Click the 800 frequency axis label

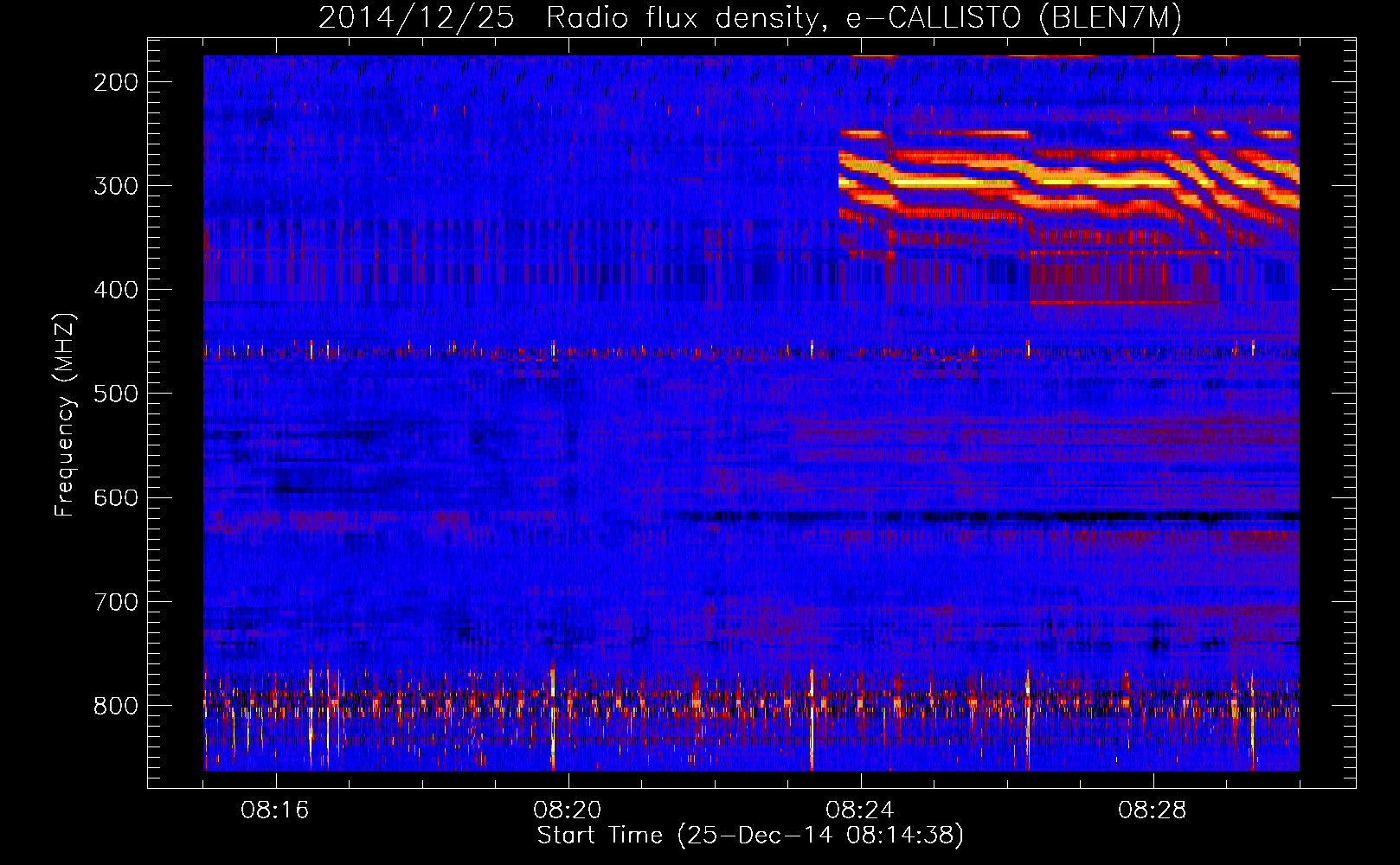pos(116,705)
